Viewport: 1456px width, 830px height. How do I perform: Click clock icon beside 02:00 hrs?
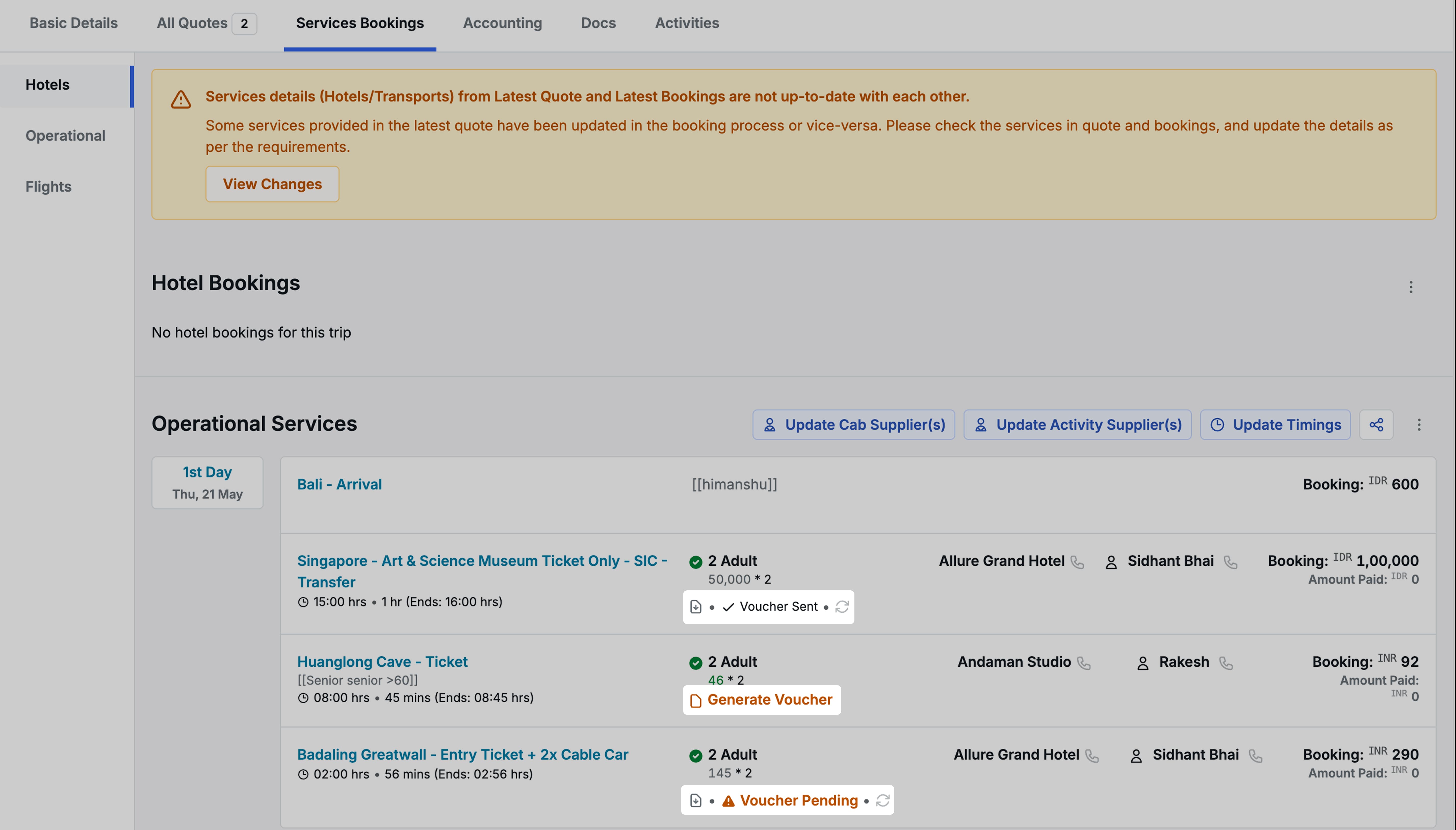303,774
